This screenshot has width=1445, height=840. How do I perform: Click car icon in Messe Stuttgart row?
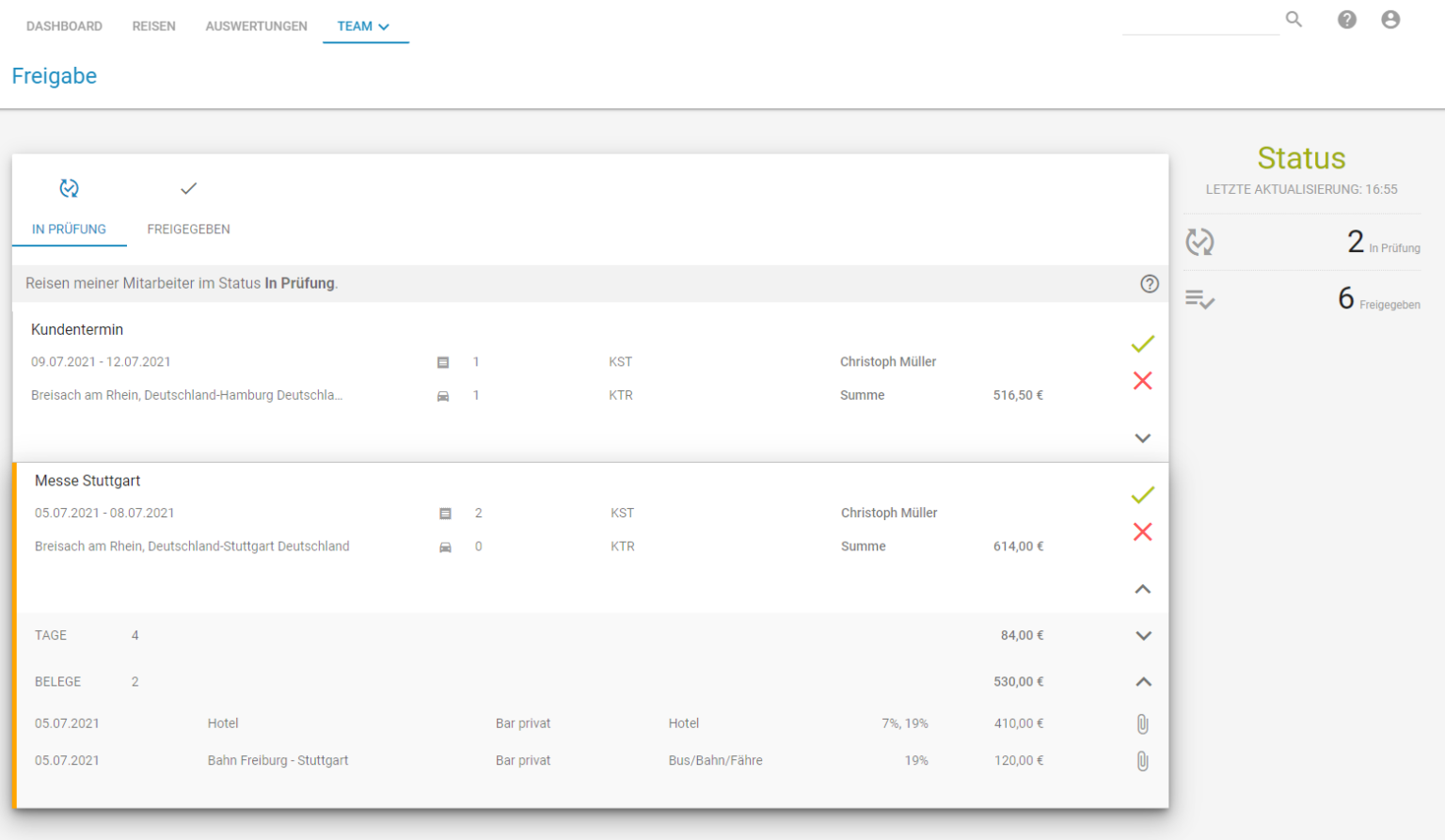click(x=445, y=547)
